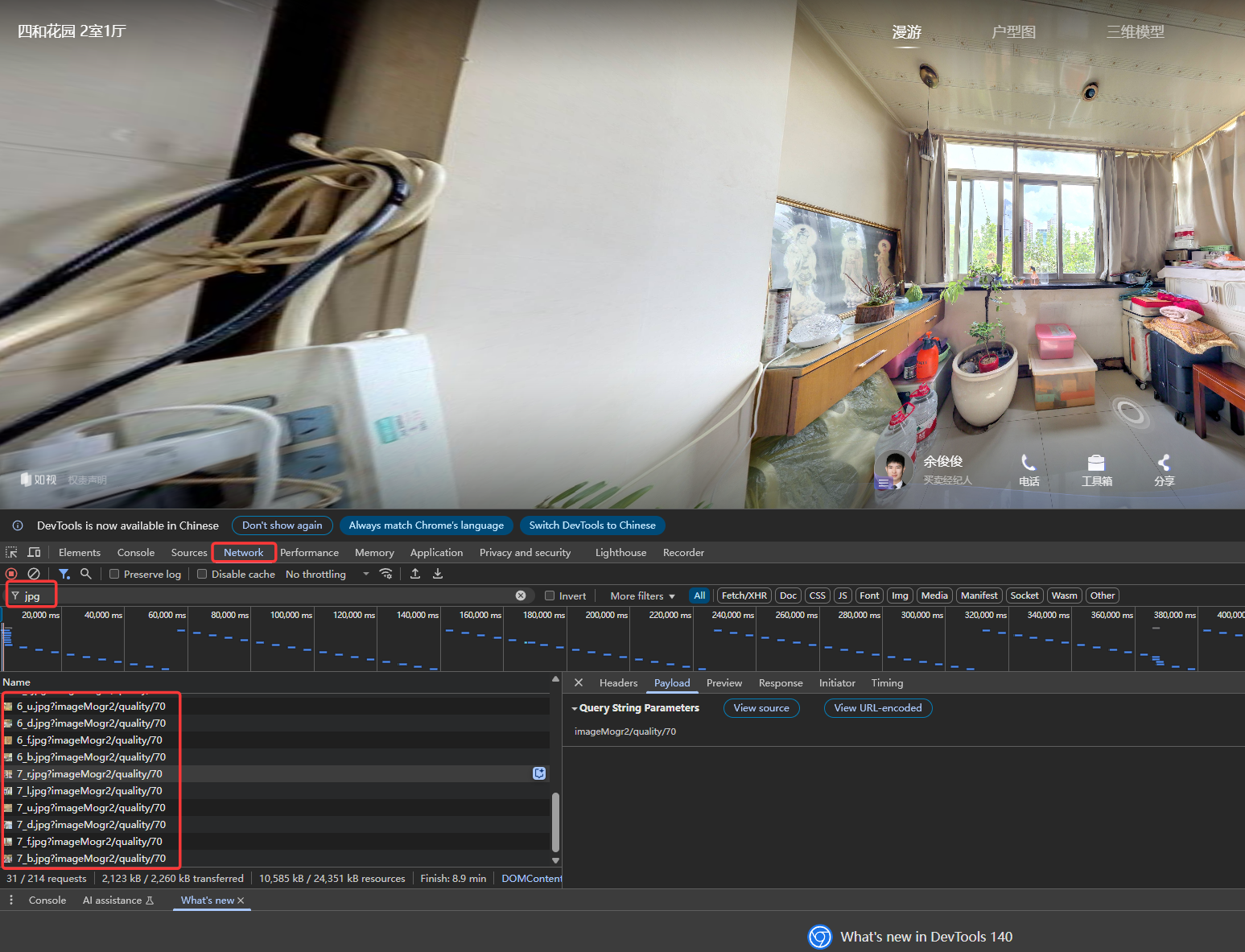Tick the Invert filter checkbox
This screenshot has width=1245, height=952.
[550, 596]
